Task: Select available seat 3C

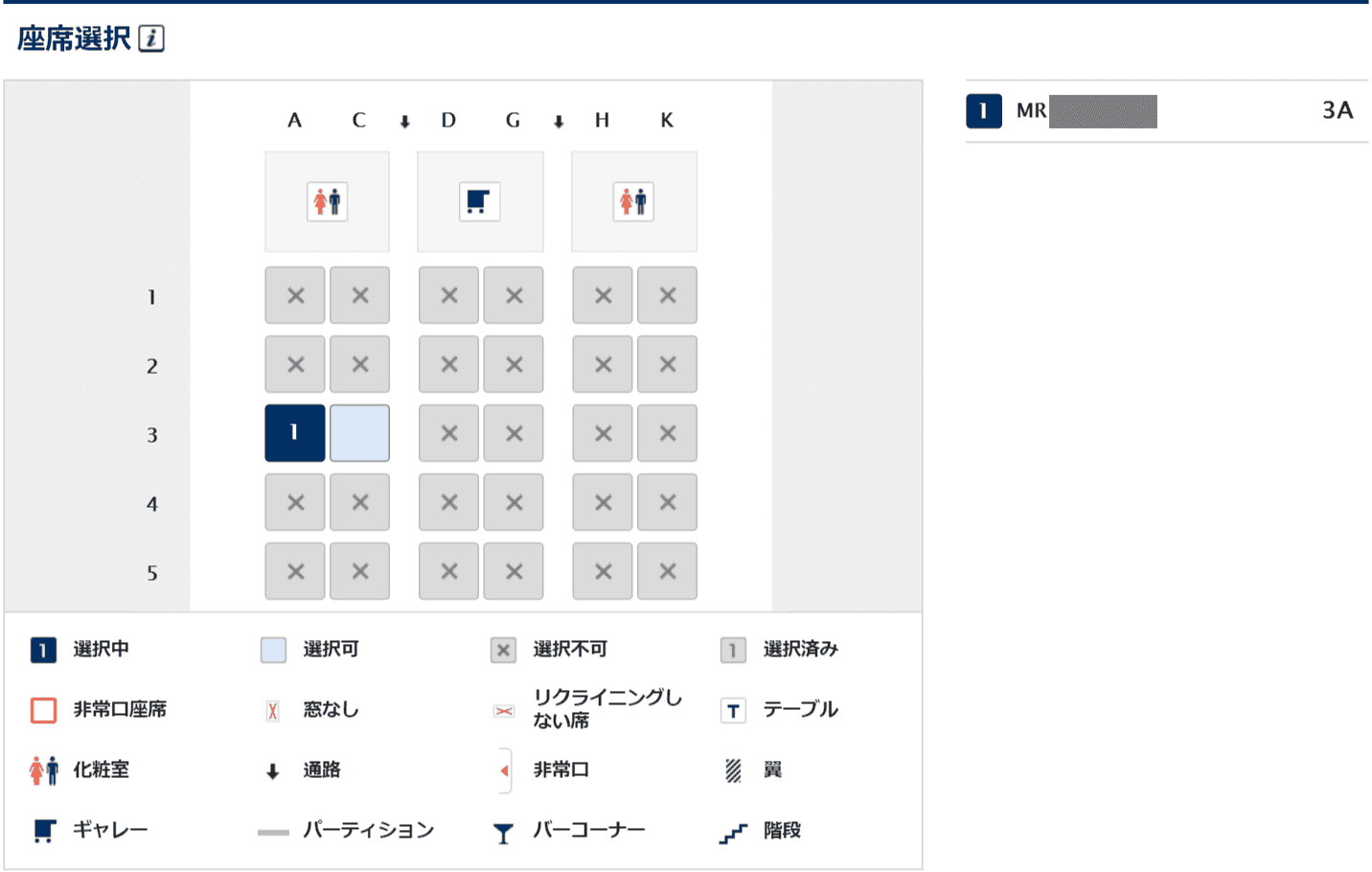Action: (359, 433)
